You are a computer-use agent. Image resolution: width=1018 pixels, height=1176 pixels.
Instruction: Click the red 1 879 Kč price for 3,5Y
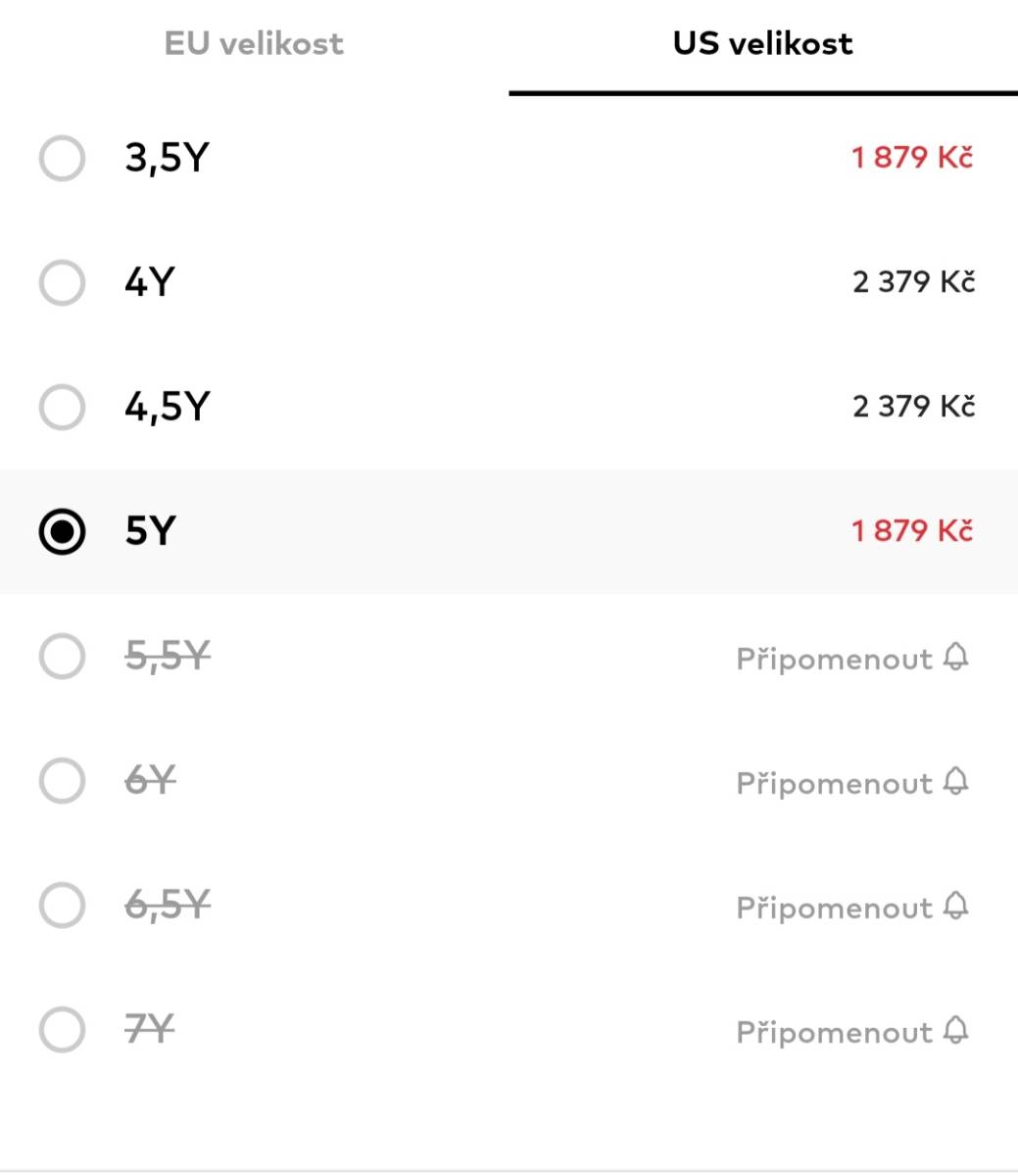coord(912,157)
